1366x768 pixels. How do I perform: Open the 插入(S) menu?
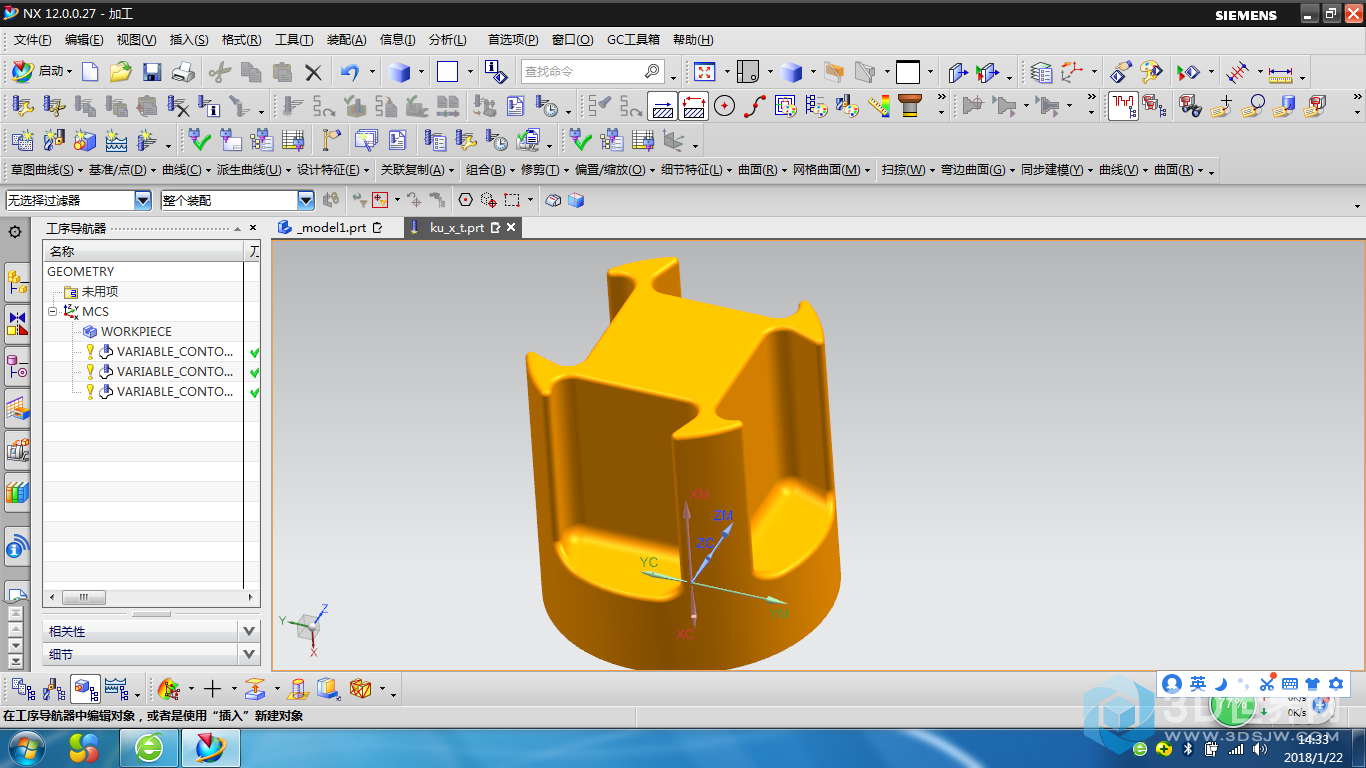tap(189, 40)
